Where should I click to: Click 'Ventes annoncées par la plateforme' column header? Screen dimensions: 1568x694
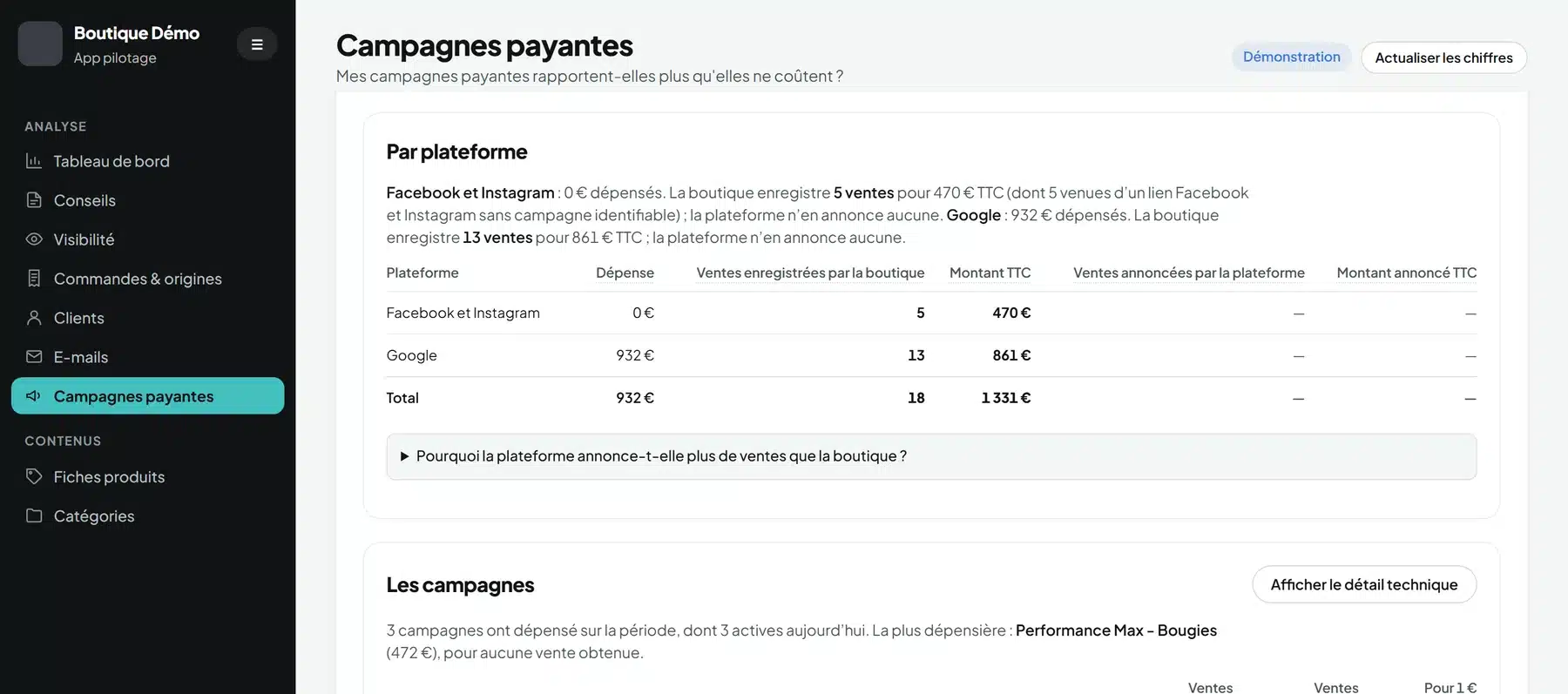coord(1189,273)
